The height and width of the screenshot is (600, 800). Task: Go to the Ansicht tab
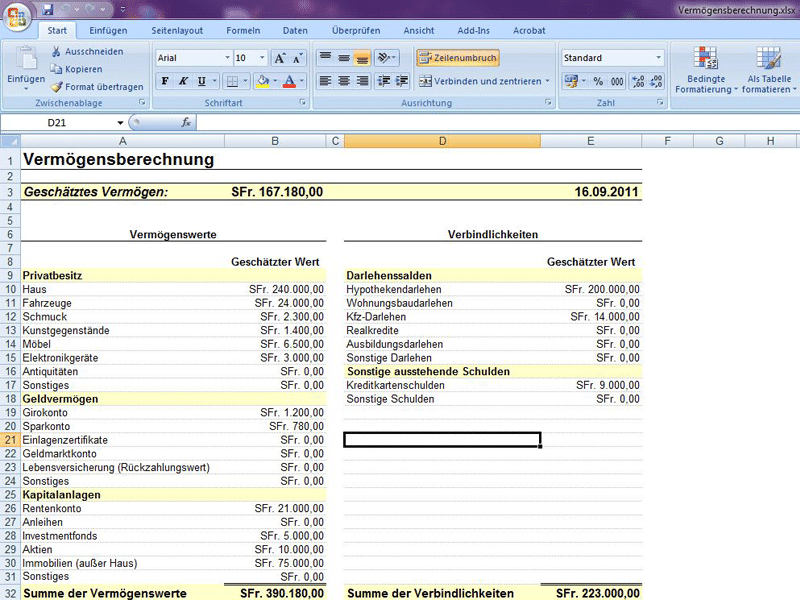click(x=419, y=31)
